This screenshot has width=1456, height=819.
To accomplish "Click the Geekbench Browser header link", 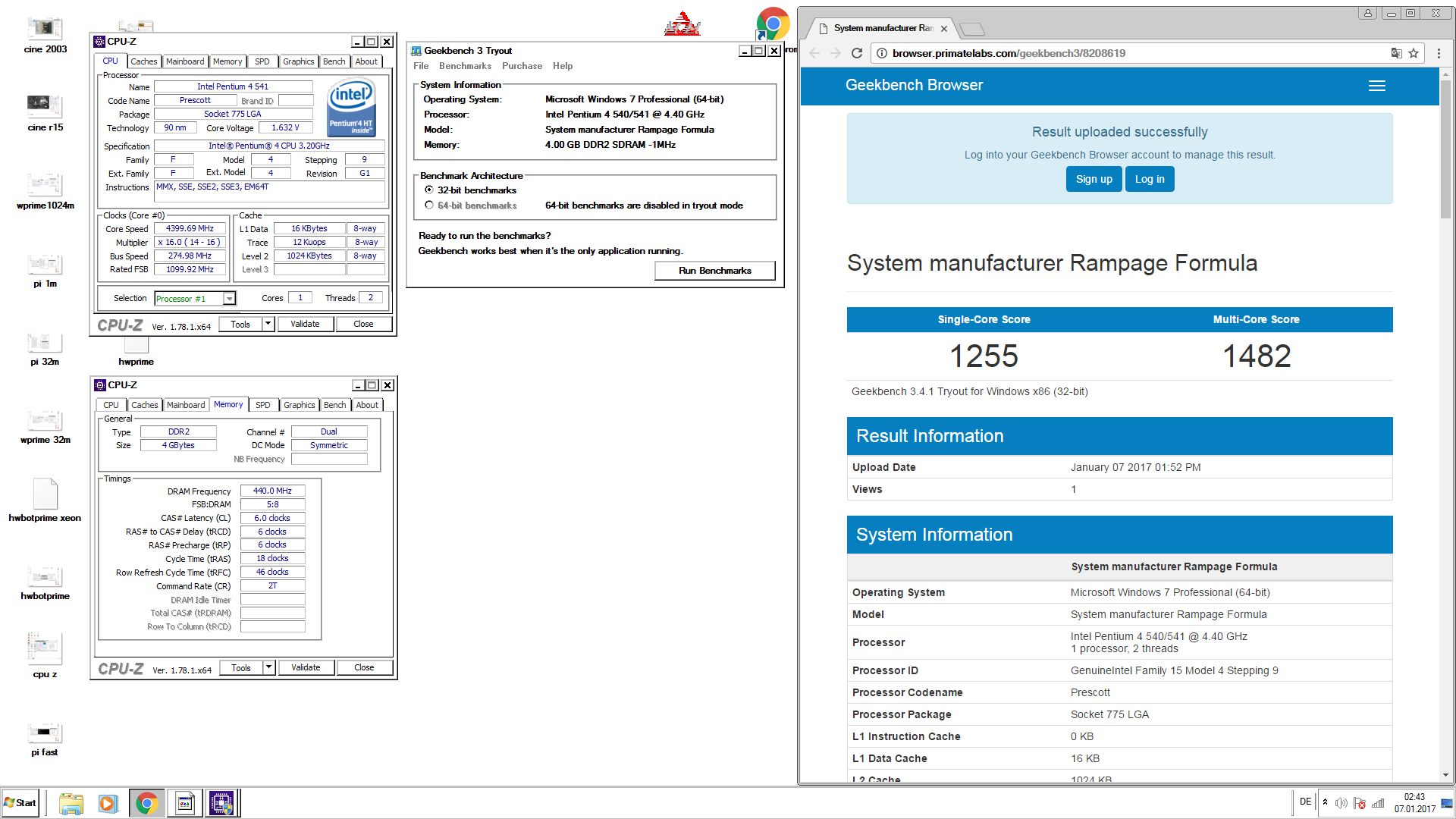I will [x=914, y=85].
